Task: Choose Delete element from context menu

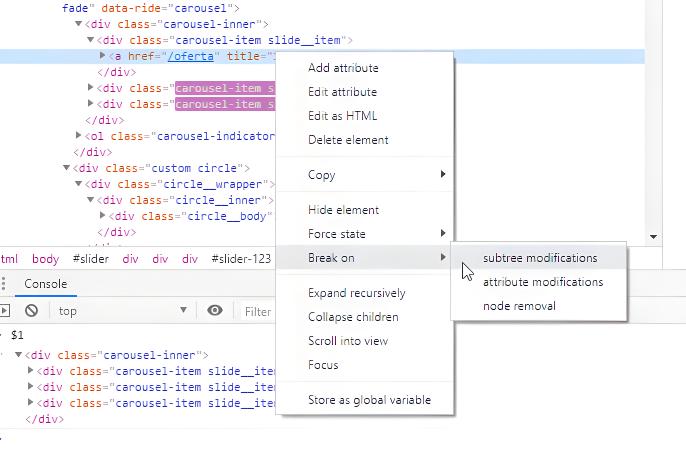Action: click(x=348, y=140)
